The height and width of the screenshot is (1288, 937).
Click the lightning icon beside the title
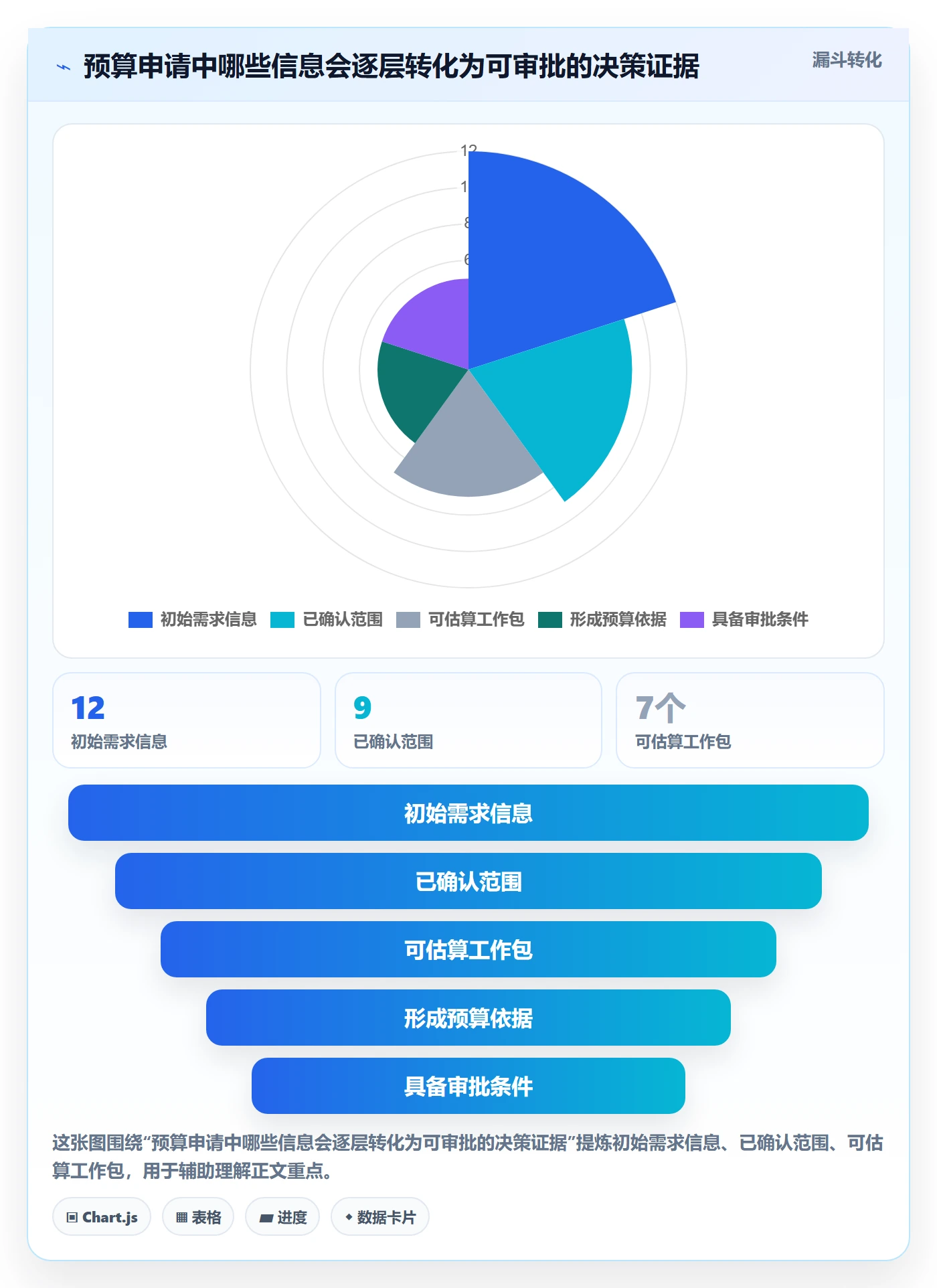click(64, 67)
